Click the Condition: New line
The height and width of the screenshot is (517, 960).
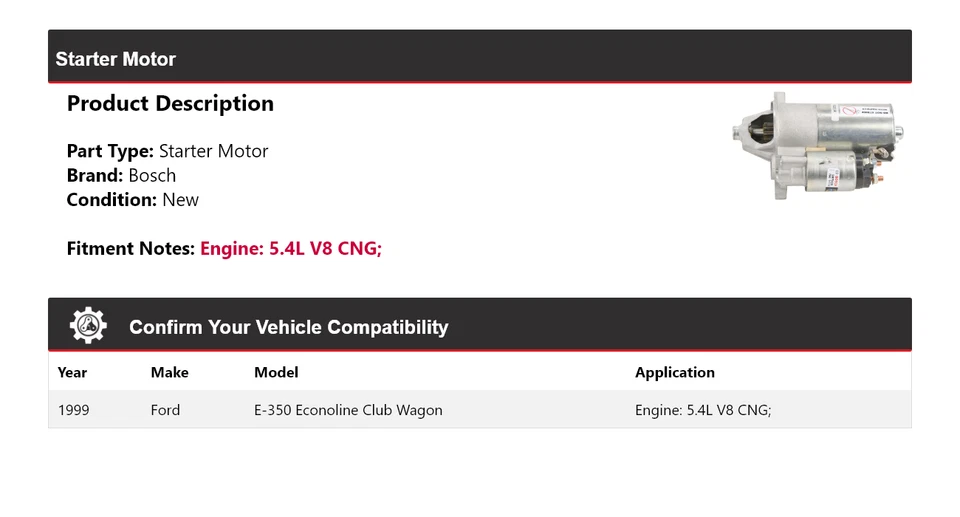tap(132, 200)
